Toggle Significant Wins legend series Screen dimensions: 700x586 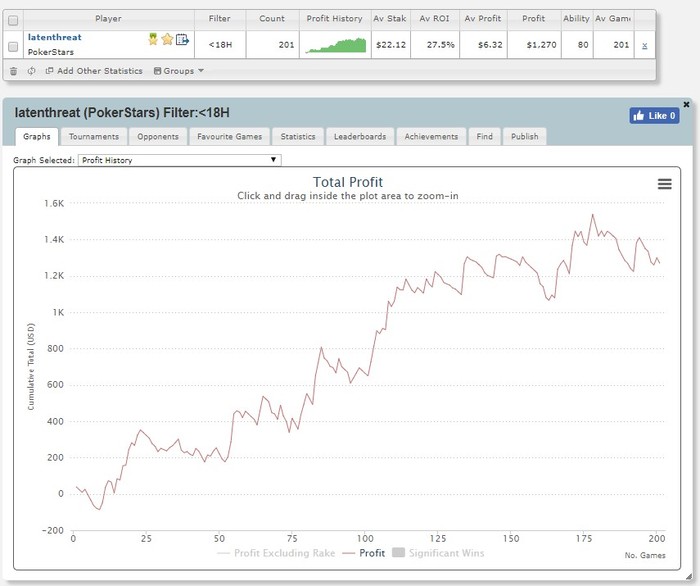[438, 553]
